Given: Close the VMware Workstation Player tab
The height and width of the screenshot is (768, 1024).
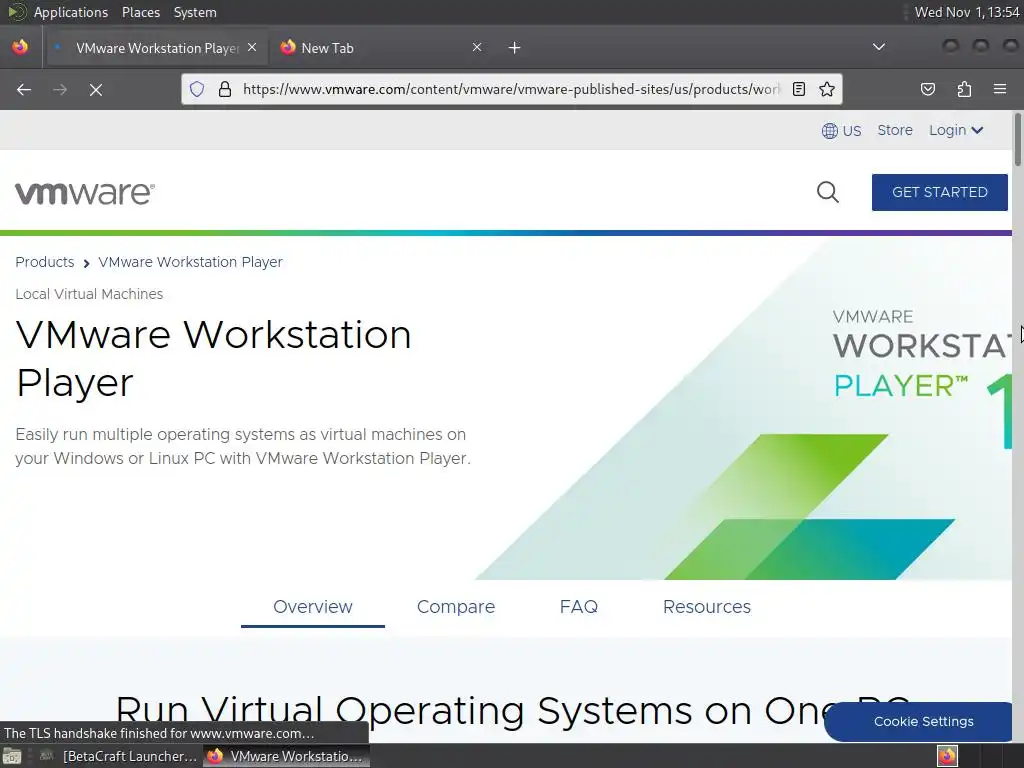Looking at the screenshot, I should click(252, 47).
